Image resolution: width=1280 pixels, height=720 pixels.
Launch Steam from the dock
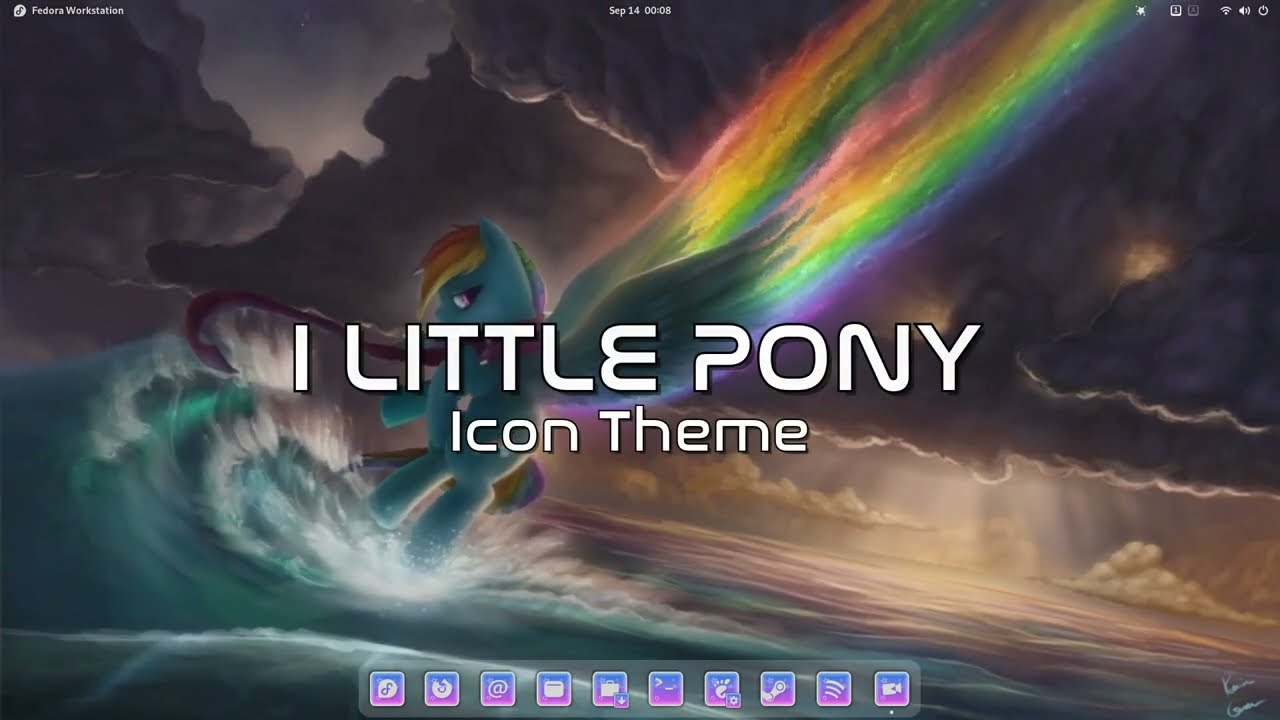(779, 688)
